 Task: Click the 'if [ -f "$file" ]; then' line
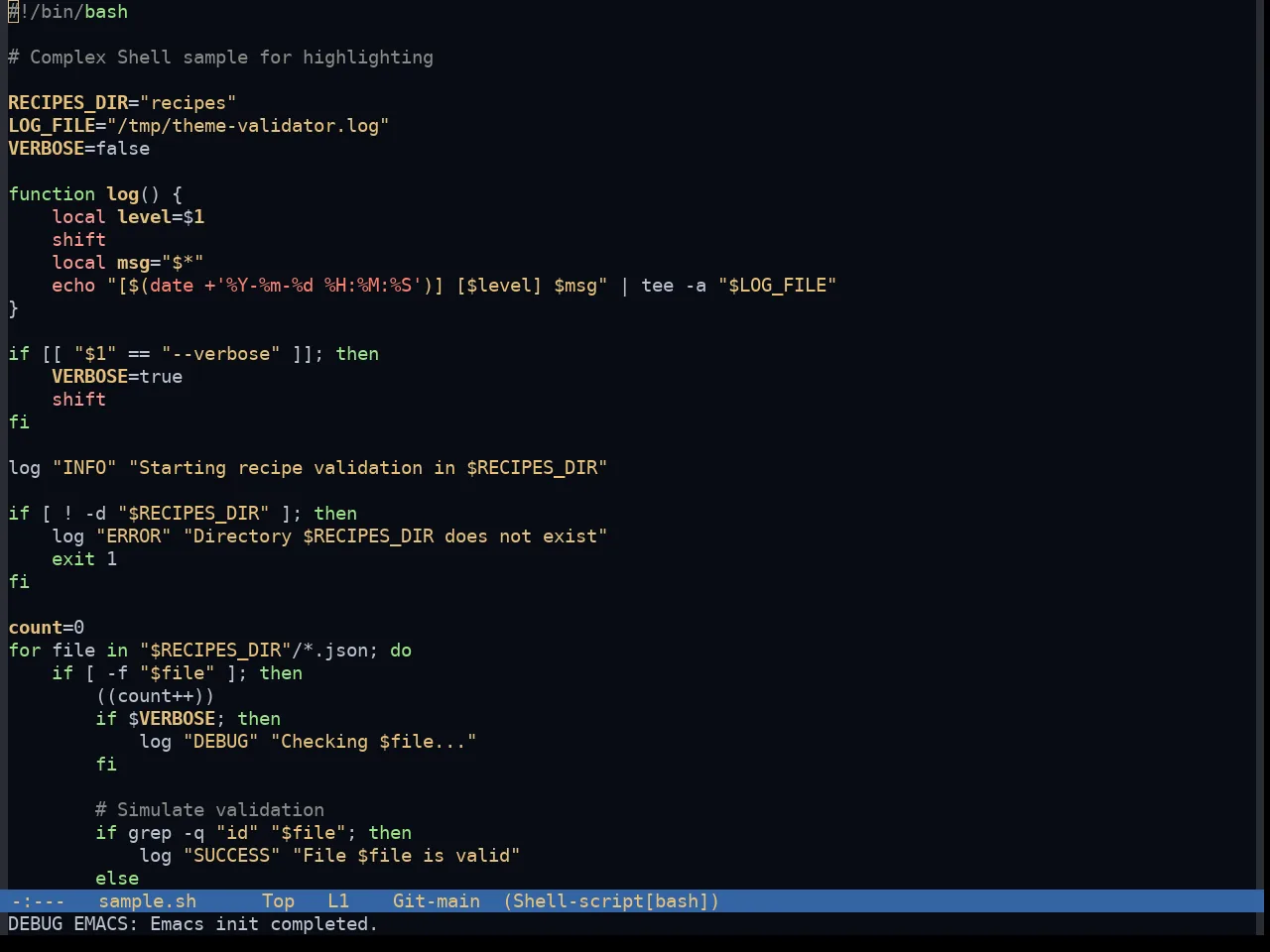pos(178,673)
